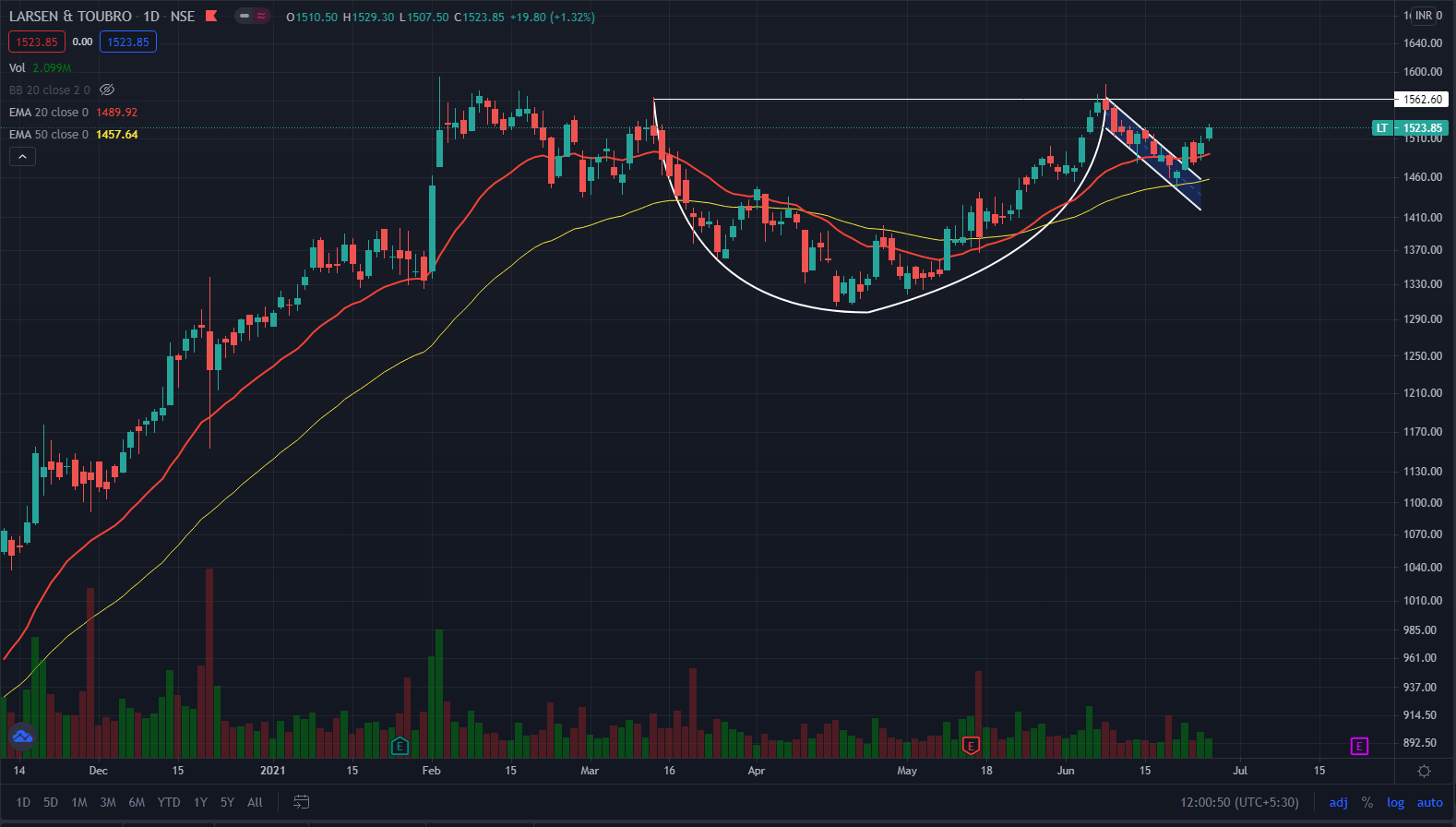The height and width of the screenshot is (827, 1456).
Task: Click the red sell price 1523.85 button
Action: (37, 42)
